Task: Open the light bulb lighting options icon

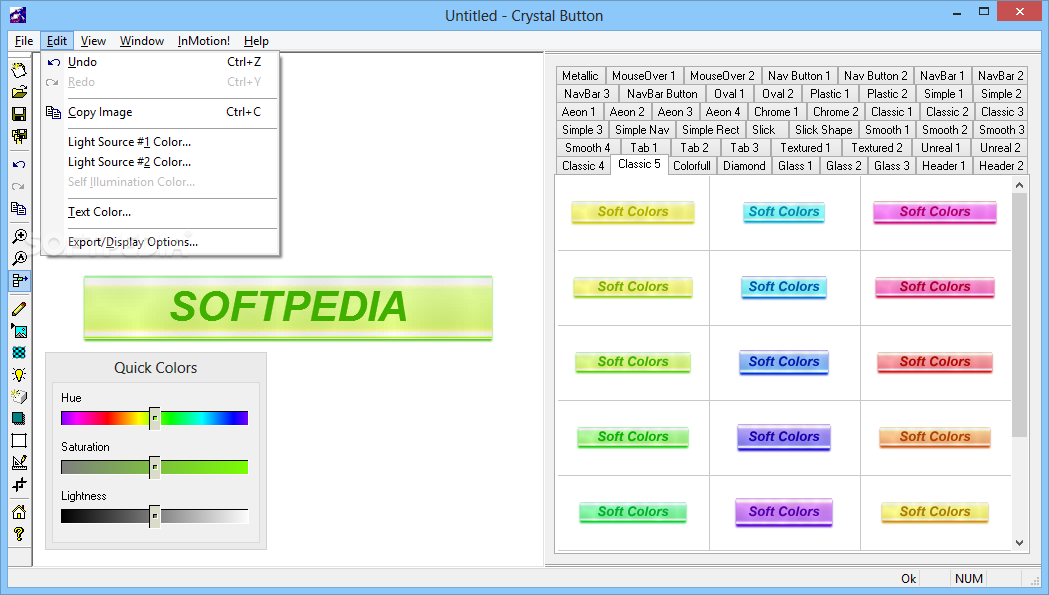Action: tap(19, 375)
